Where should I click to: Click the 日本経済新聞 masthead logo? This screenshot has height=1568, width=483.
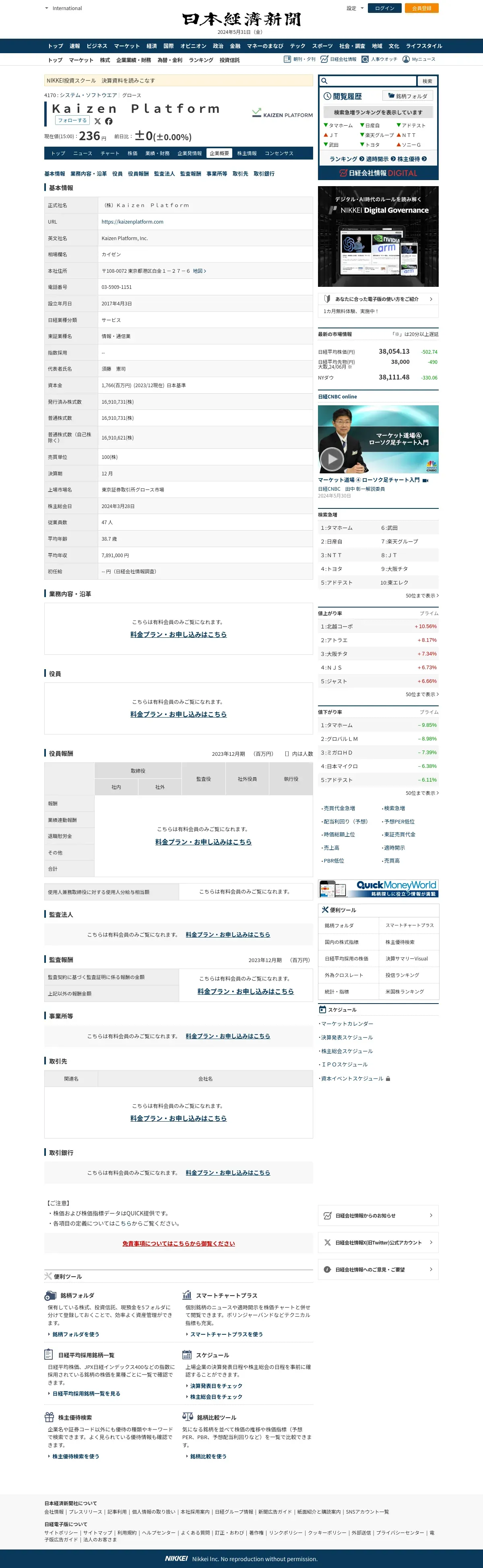click(242, 19)
